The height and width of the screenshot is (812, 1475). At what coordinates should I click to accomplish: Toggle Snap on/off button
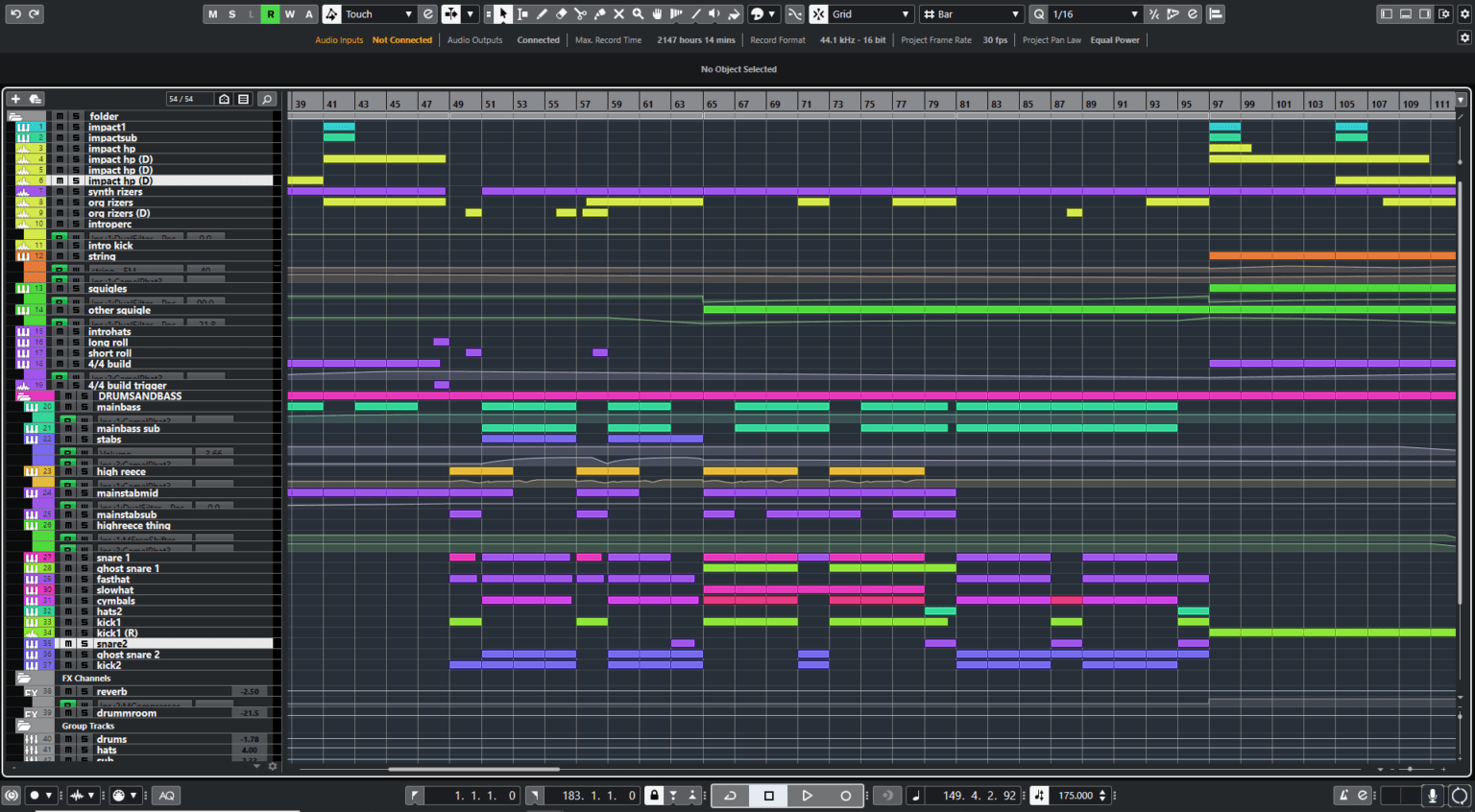(818, 14)
